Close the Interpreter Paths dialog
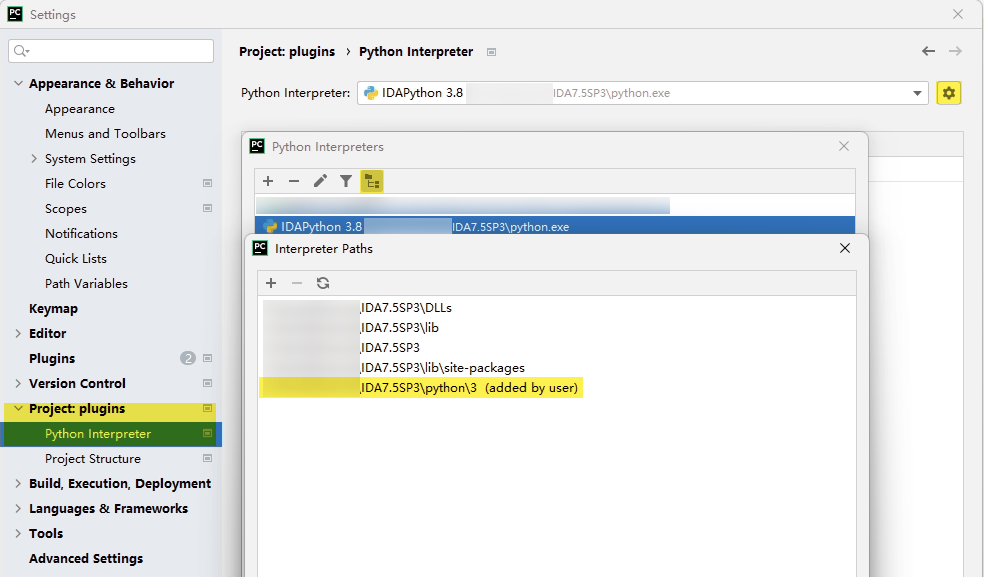The image size is (984, 577). (845, 248)
